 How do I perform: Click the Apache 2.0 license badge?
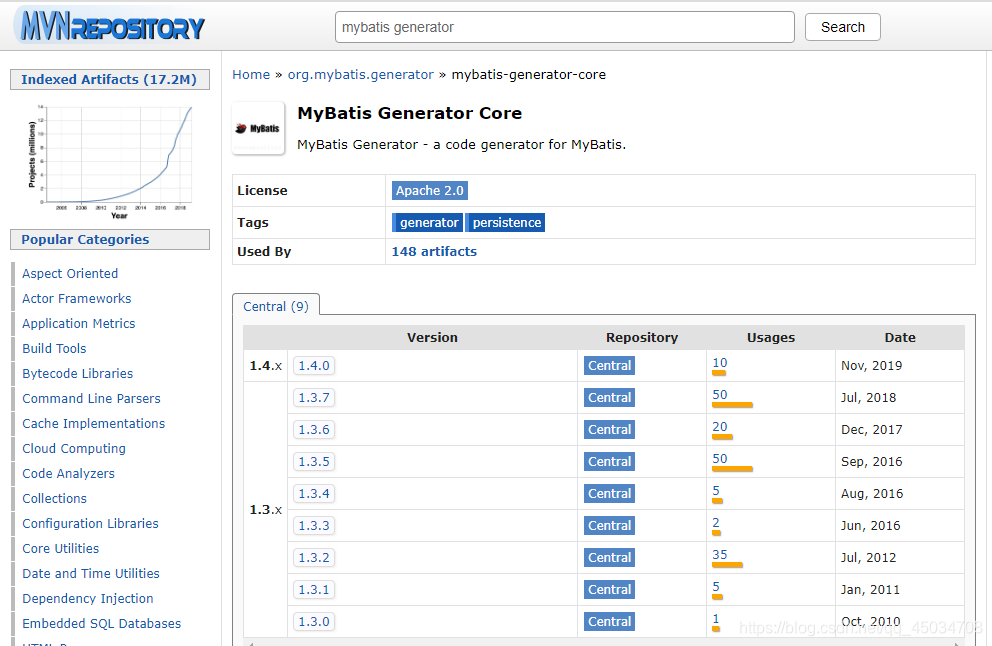click(429, 189)
